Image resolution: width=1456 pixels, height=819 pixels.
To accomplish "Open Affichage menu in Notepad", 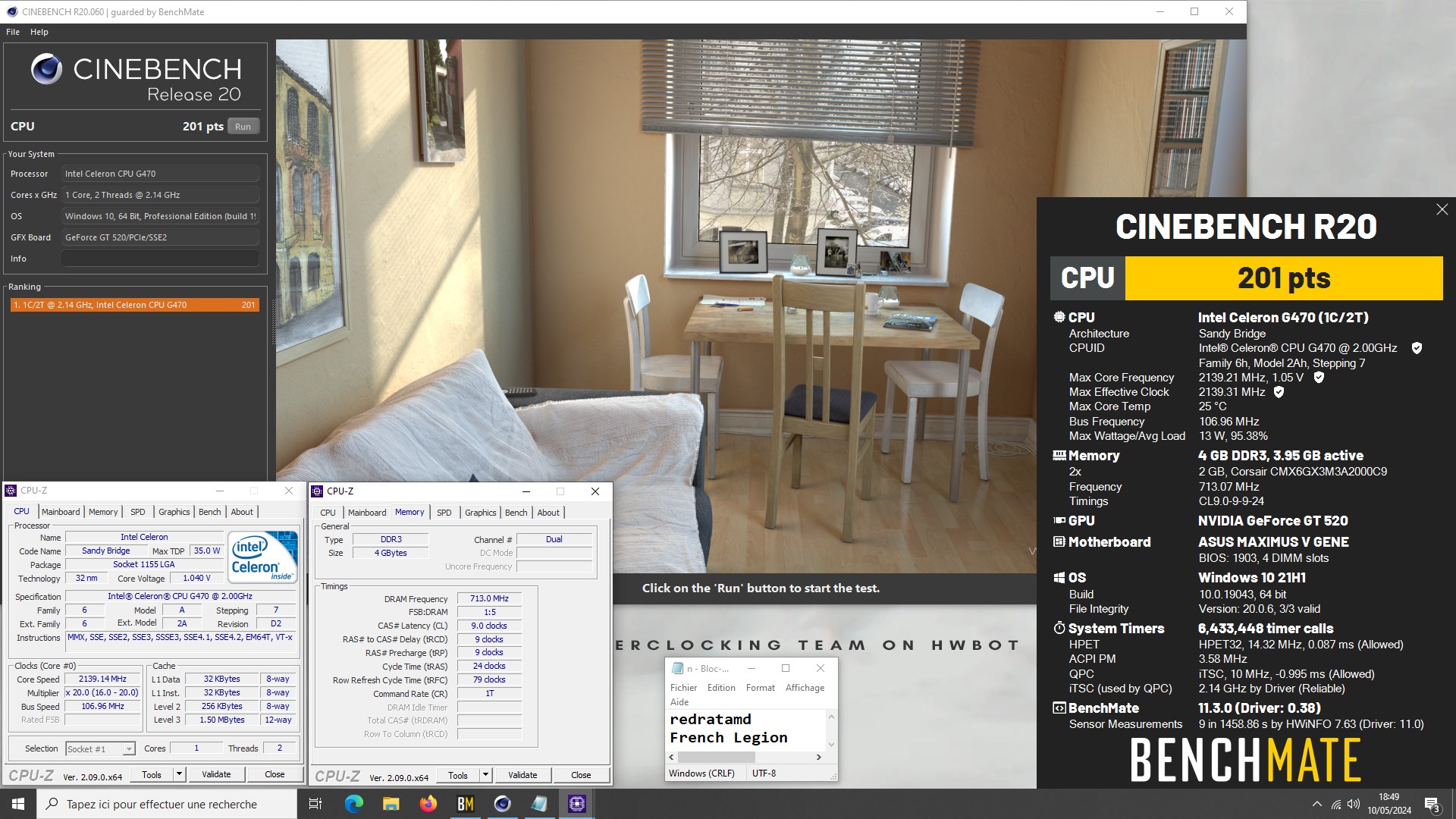I will point(805,688).
